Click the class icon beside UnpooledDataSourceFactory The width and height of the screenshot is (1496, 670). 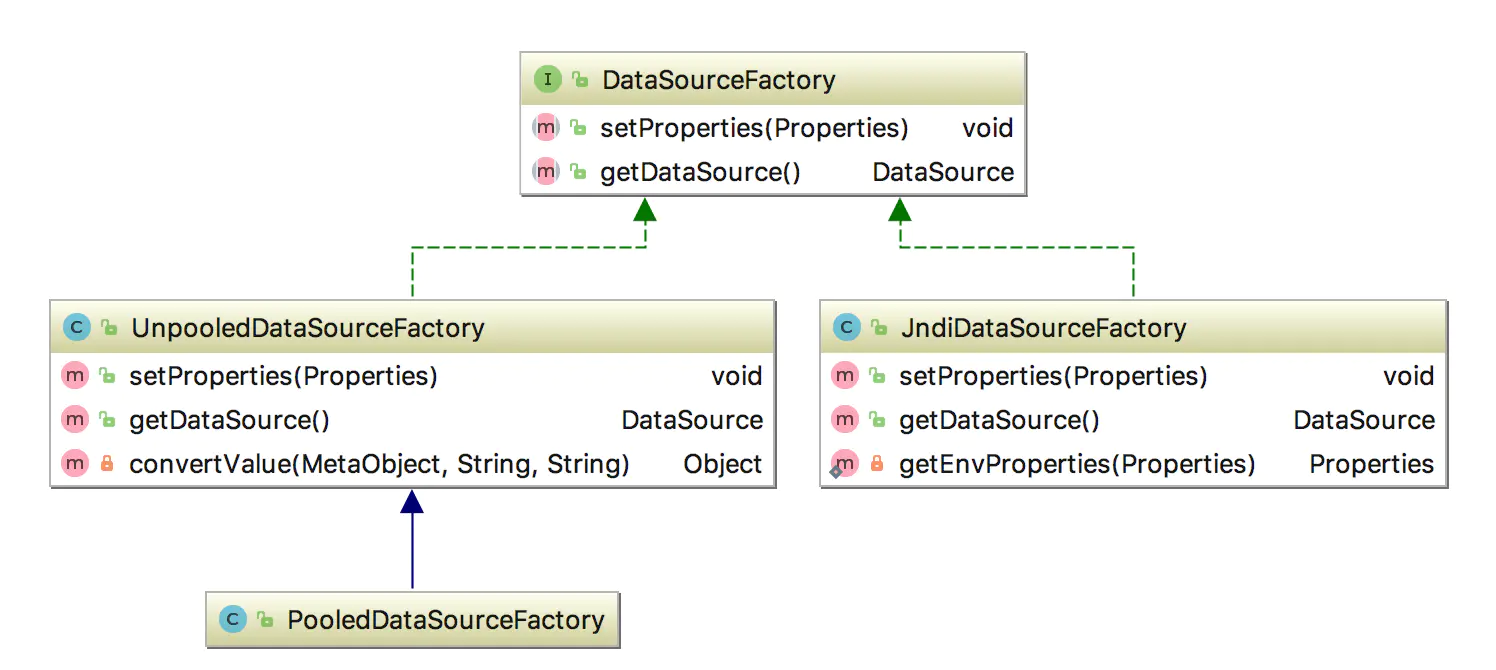pyautogui.click(x=77, y=328)
